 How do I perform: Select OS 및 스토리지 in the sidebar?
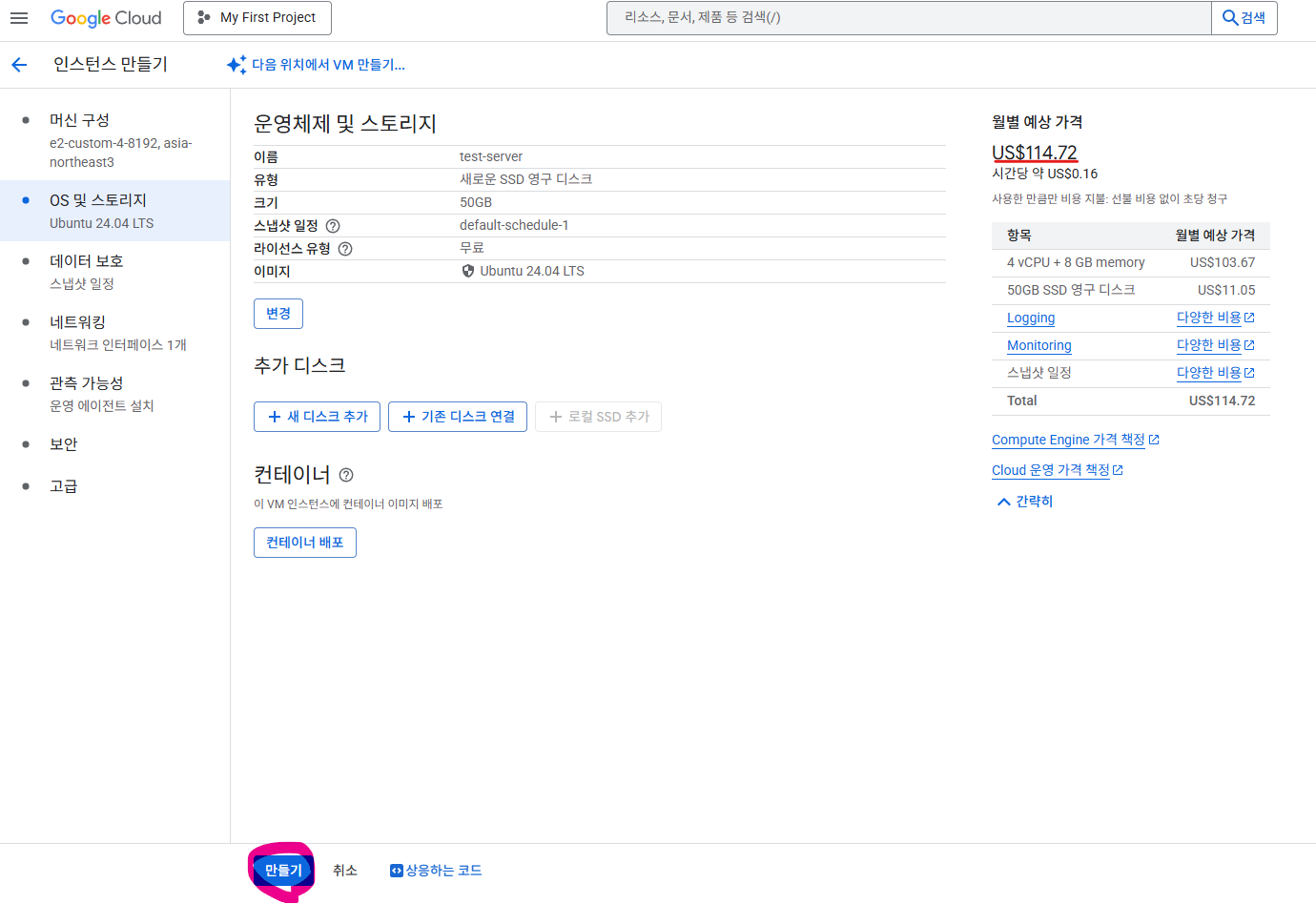click(115, 211)
